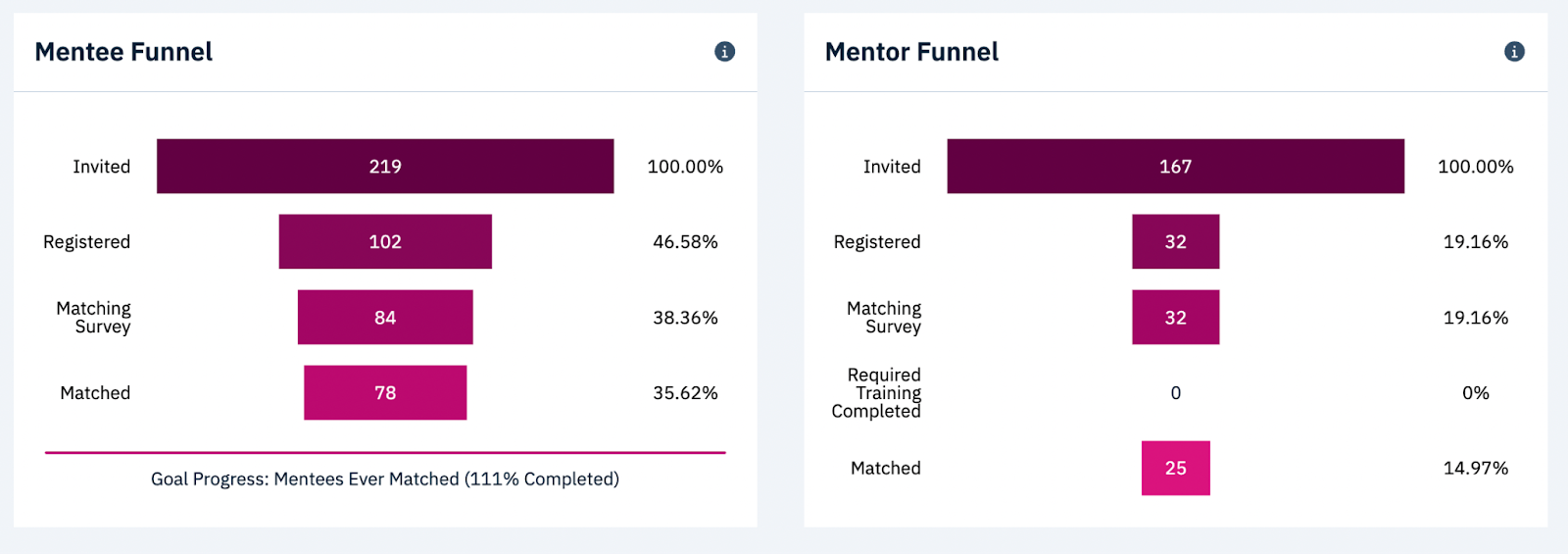Click the Goal Progress progress line

385,453
